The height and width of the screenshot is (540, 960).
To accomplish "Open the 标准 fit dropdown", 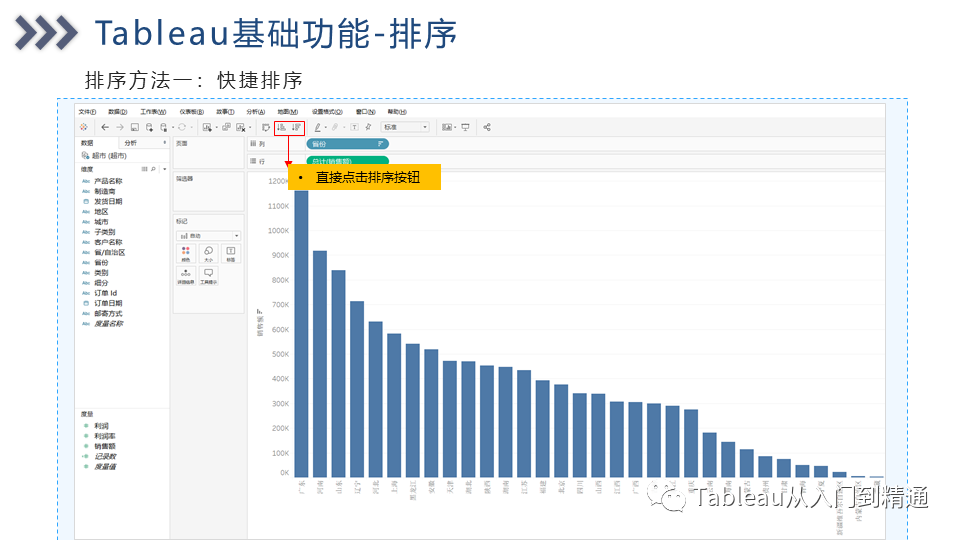I will pyautogui.click(x=405, y=127).
